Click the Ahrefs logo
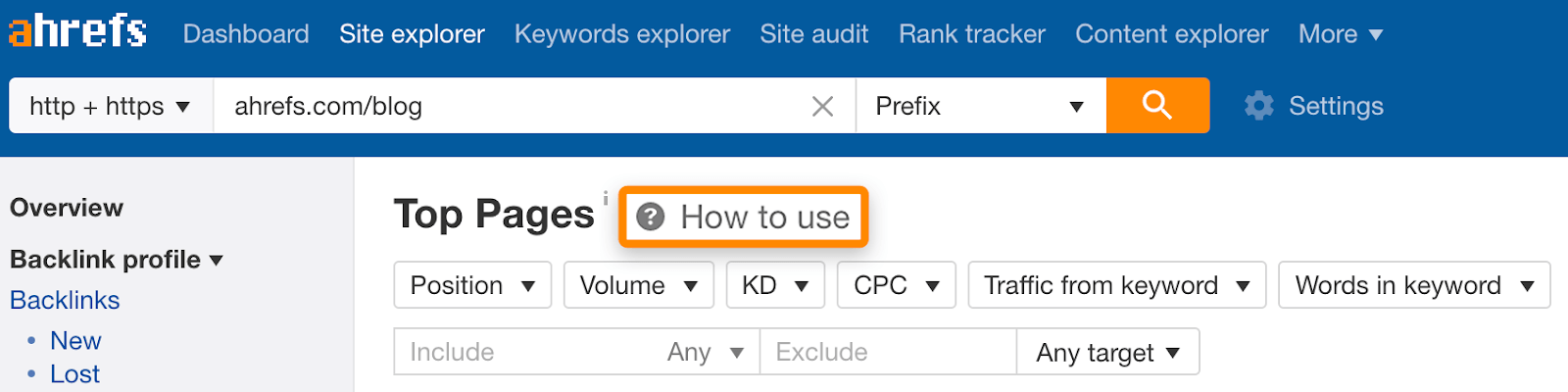The height and width of the screenshot is (392, 1568). [x=78, y=31]
